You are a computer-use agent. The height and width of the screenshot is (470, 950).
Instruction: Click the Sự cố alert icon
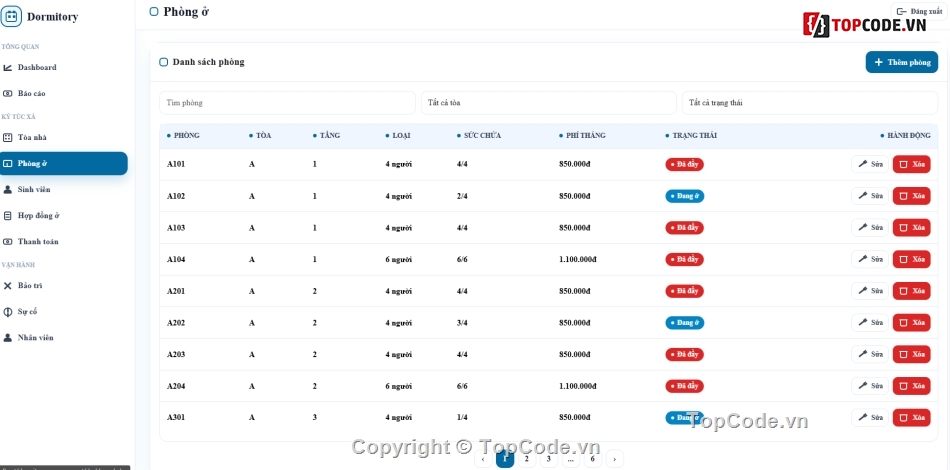pos(7,311)
